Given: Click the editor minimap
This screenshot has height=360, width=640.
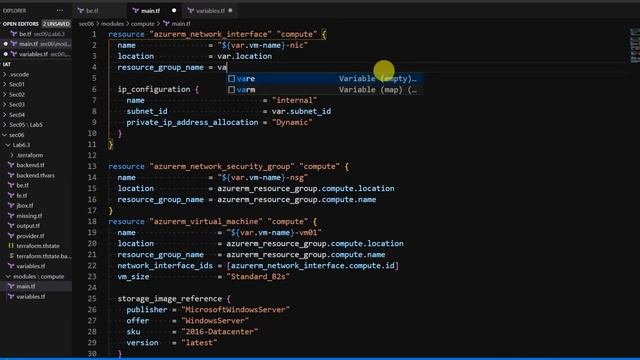Looking at the screenshot, I should (635, 45).
